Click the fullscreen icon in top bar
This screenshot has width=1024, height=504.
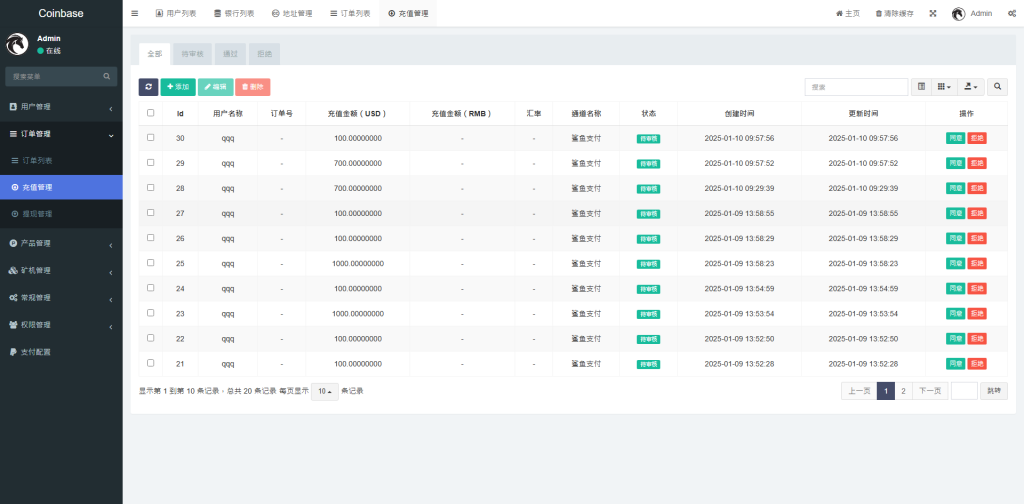(x=933, y=13)
